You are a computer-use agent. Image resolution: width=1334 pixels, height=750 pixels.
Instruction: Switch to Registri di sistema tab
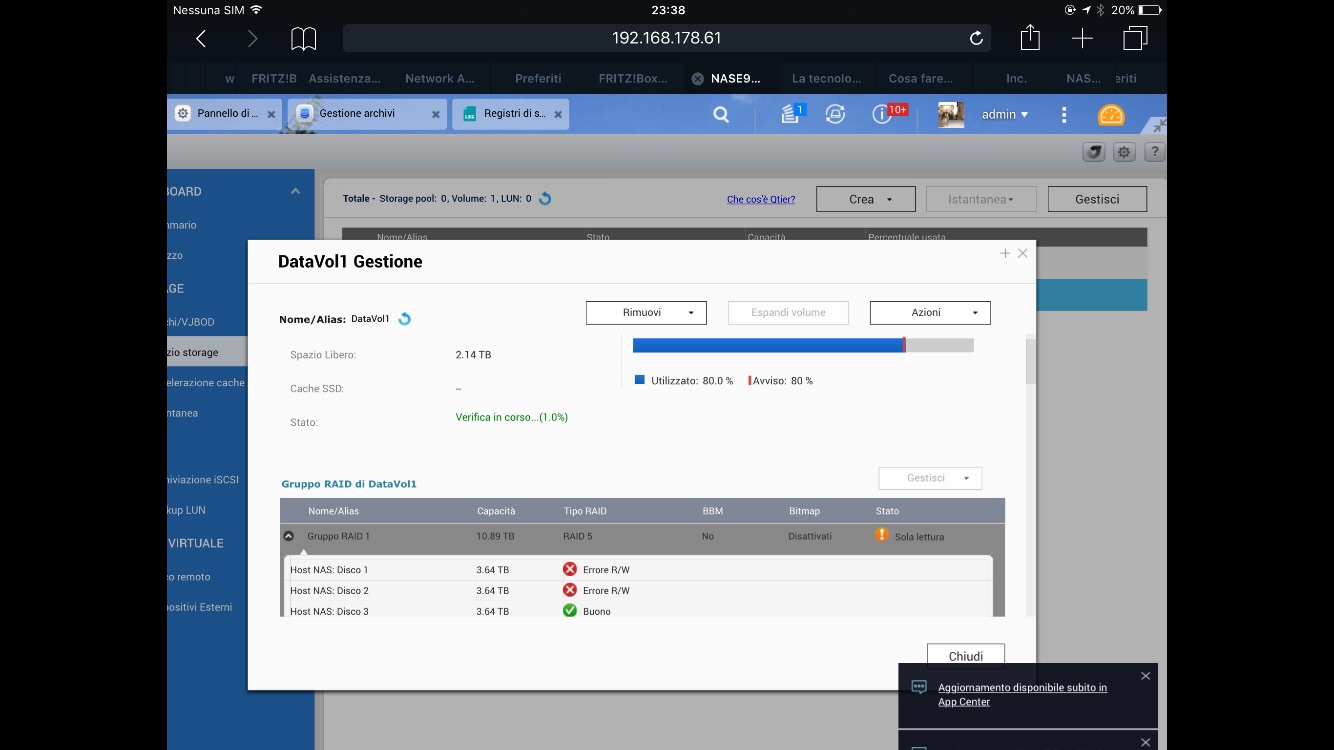pos(510,114)
